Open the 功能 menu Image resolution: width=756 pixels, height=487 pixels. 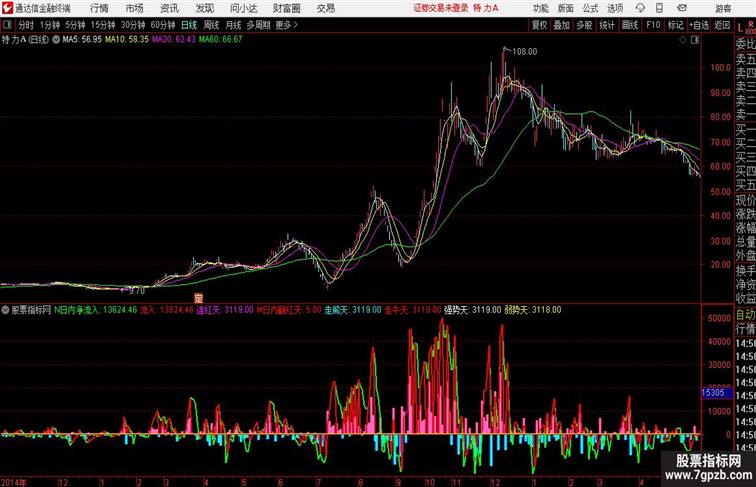pos(540,8)
